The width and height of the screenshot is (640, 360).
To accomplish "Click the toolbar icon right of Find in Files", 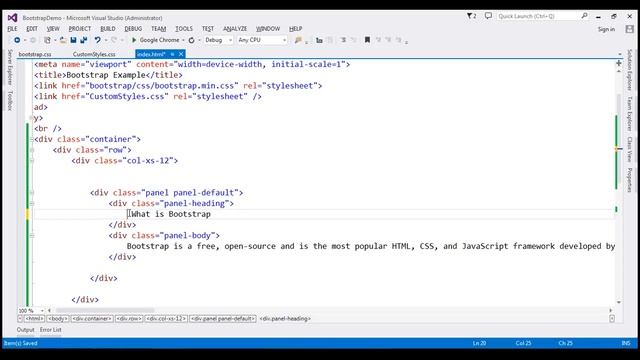I will [319, 40].
